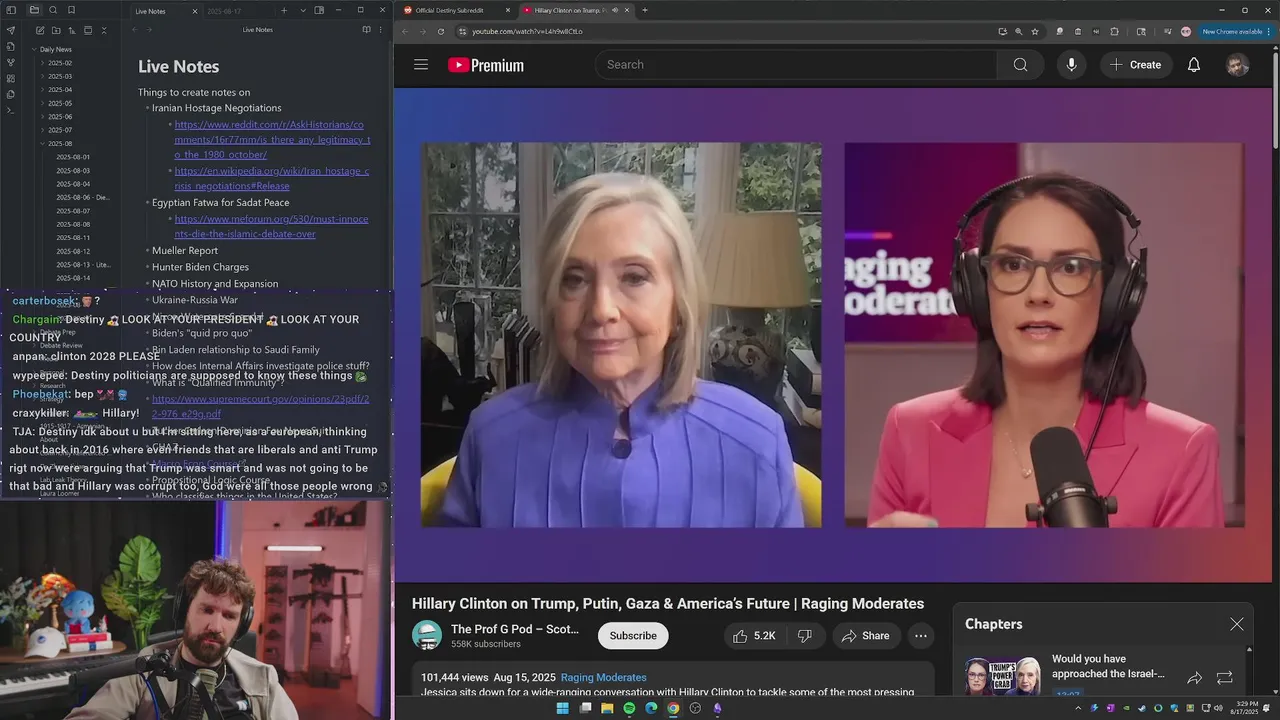1280x720 pixels.
Task: Open Spotify from the taskbar
Action: pyautogui.click(x=629, y=709)
